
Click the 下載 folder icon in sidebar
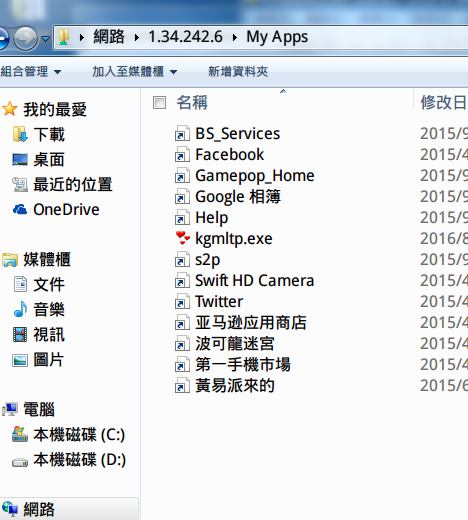pos(20,134)
